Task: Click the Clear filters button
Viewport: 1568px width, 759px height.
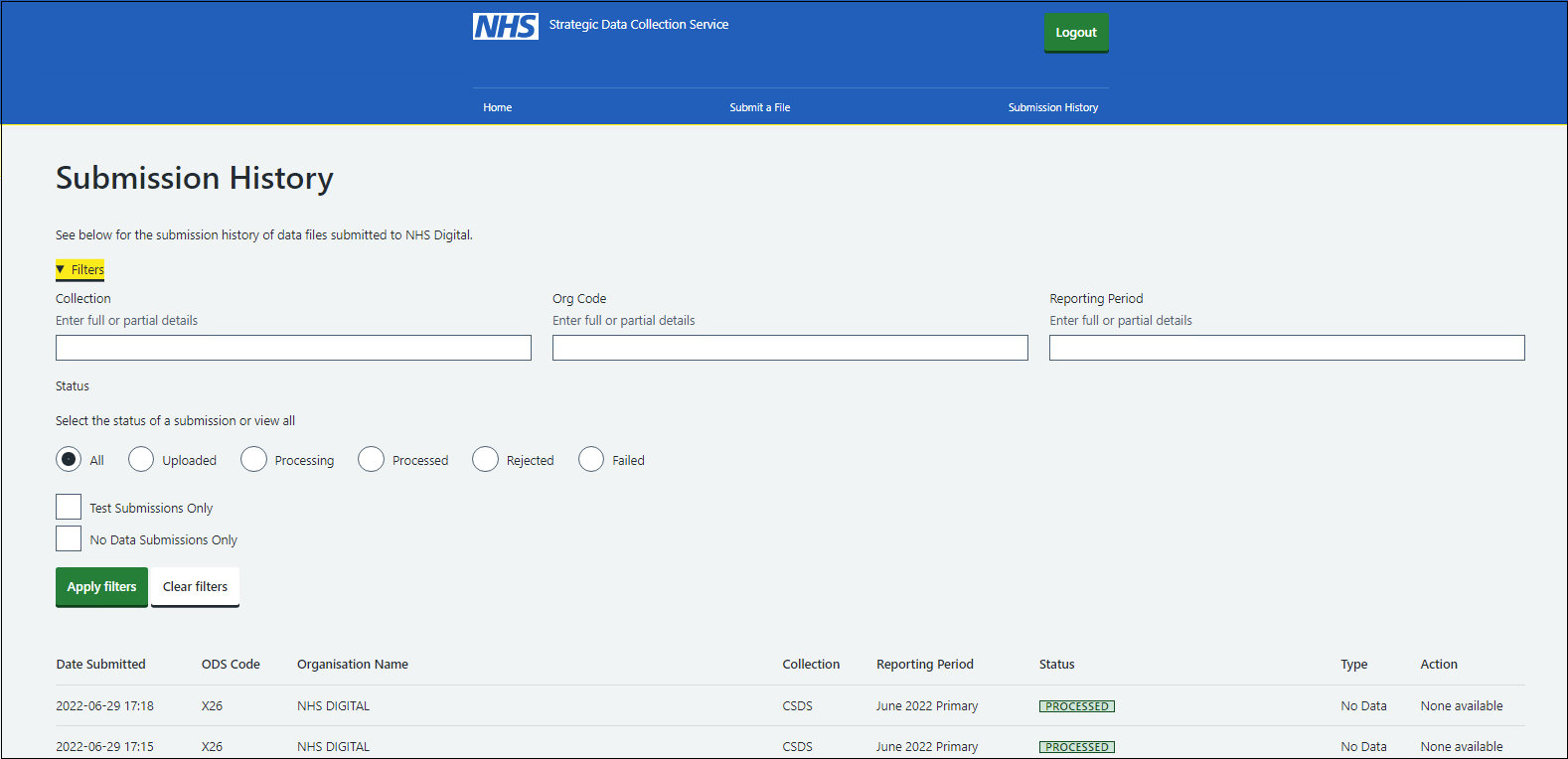Action: click(x=195, y=586)
